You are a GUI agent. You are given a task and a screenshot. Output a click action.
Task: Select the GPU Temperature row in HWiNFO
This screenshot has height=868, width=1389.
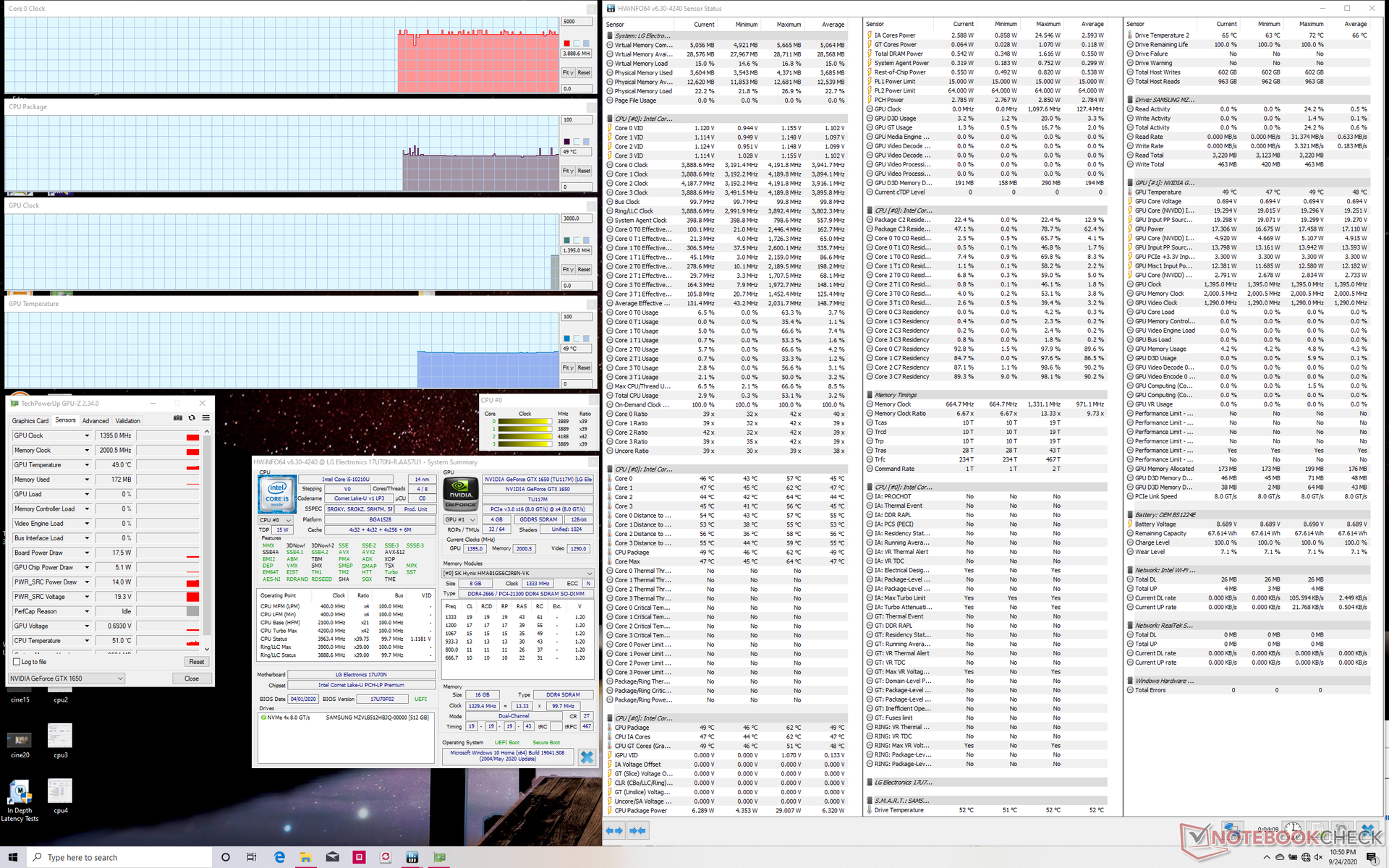1246,192
